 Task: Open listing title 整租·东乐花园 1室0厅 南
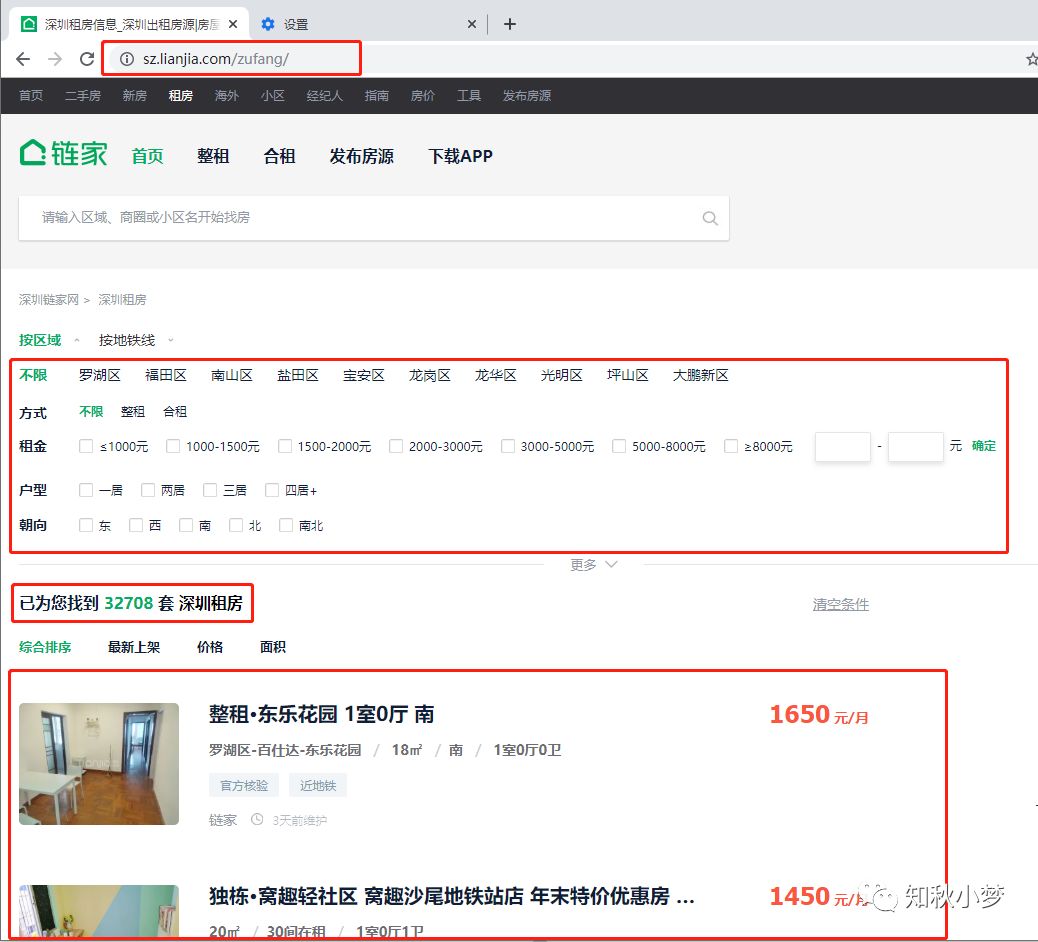point(322,714)
